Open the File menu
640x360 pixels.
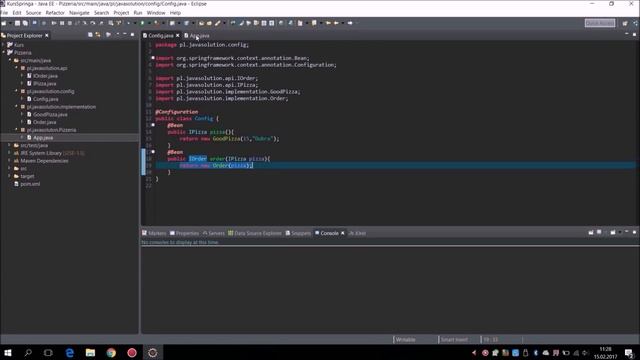point(4,13)
